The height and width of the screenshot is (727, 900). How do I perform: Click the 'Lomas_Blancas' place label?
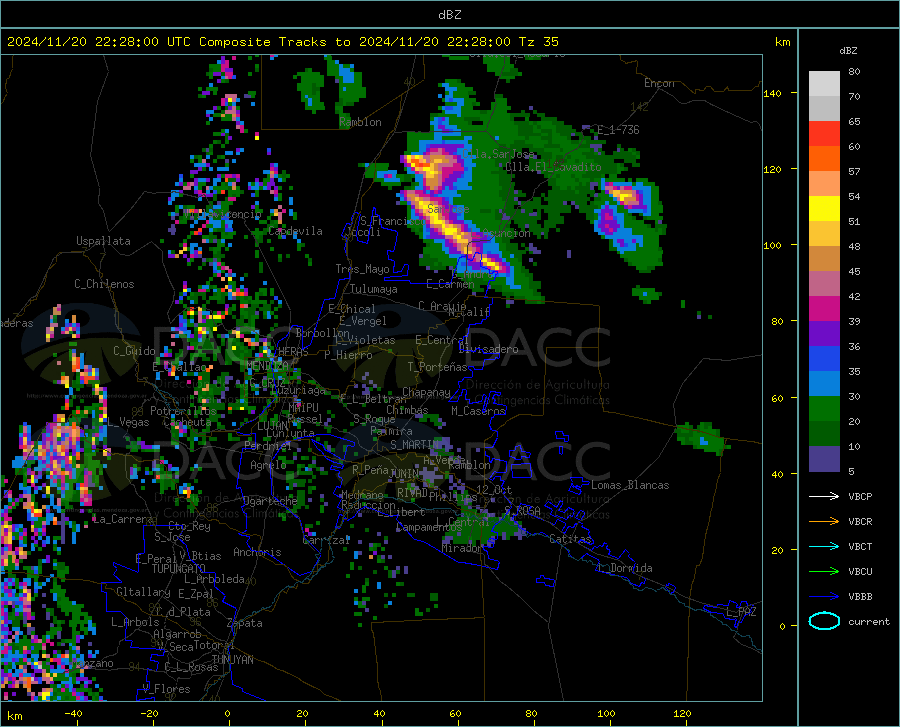630,485
